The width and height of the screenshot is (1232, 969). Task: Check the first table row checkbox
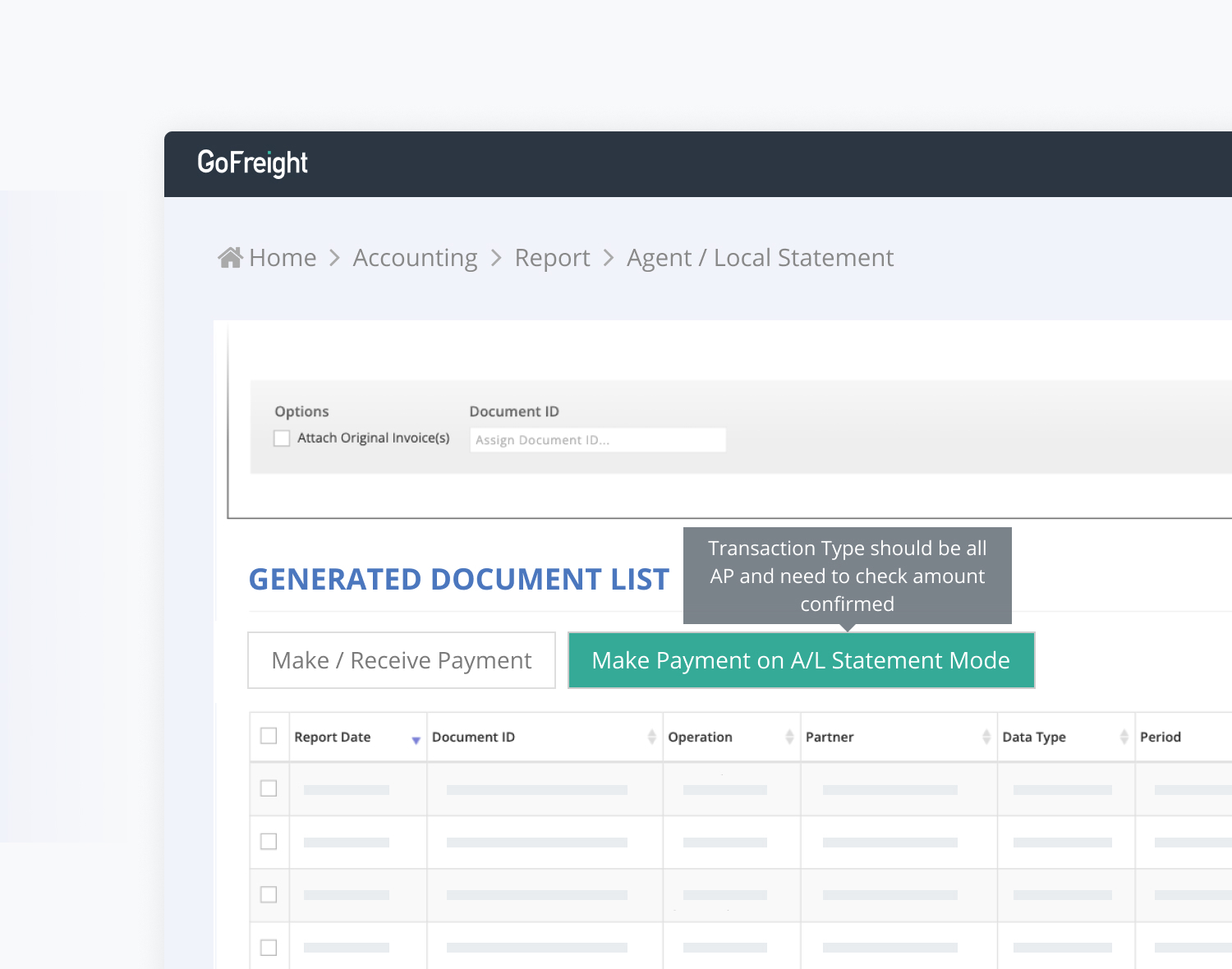[x=269, y=788]
